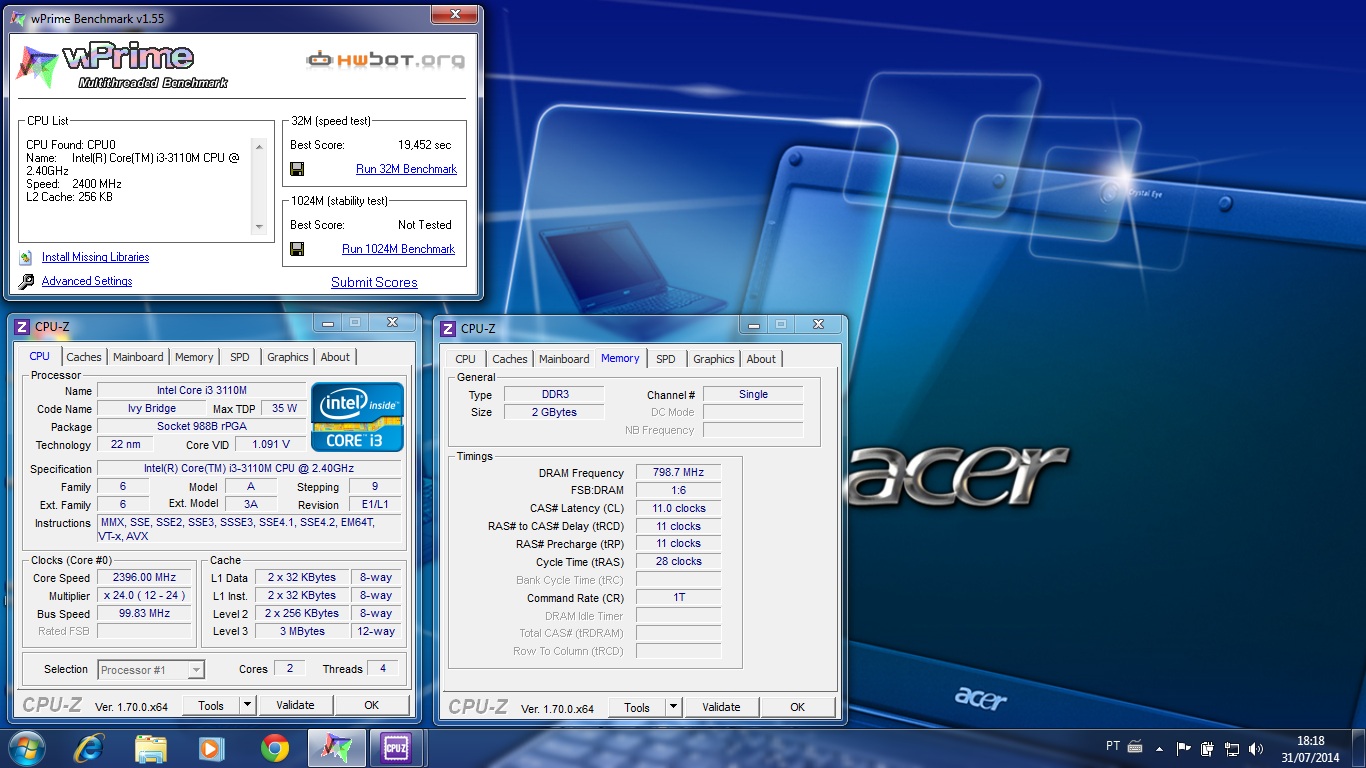Select SPD tab in right CPU-Z window

tap(666, 359)
